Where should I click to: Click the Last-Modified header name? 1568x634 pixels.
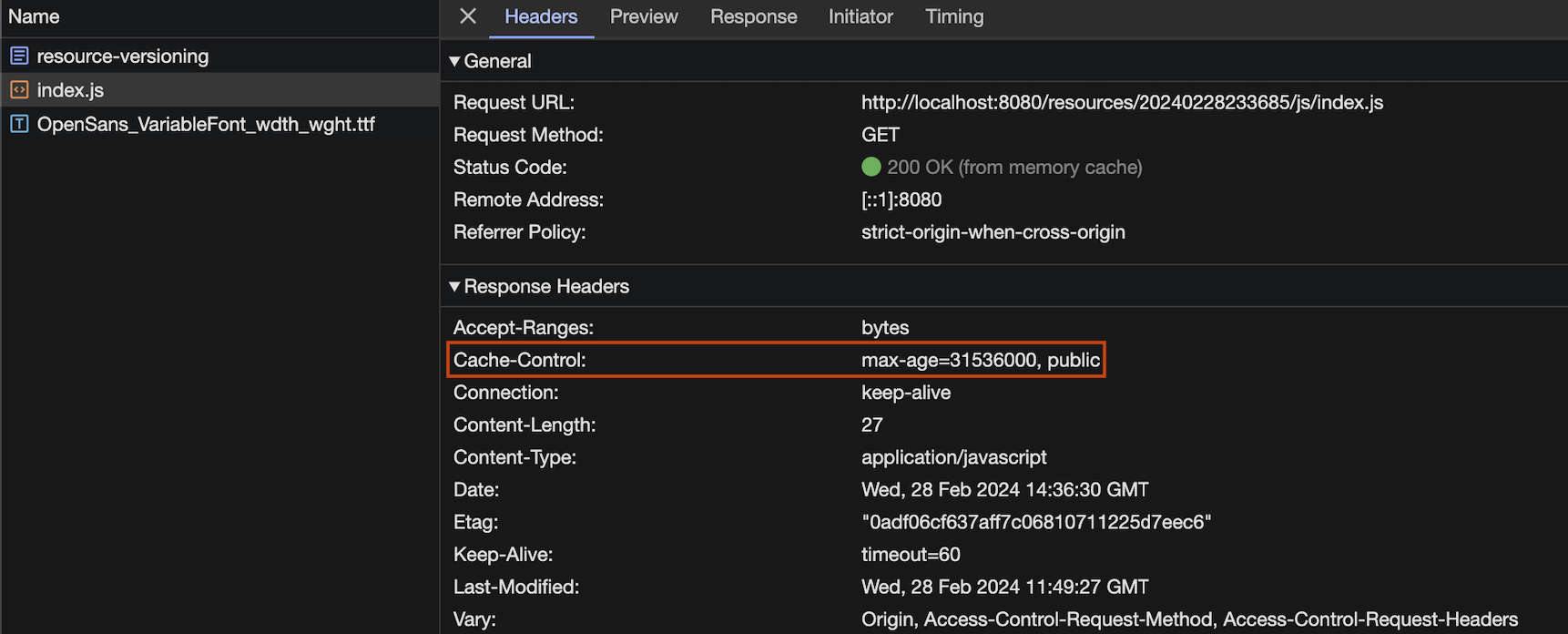[x=515, y=587]
